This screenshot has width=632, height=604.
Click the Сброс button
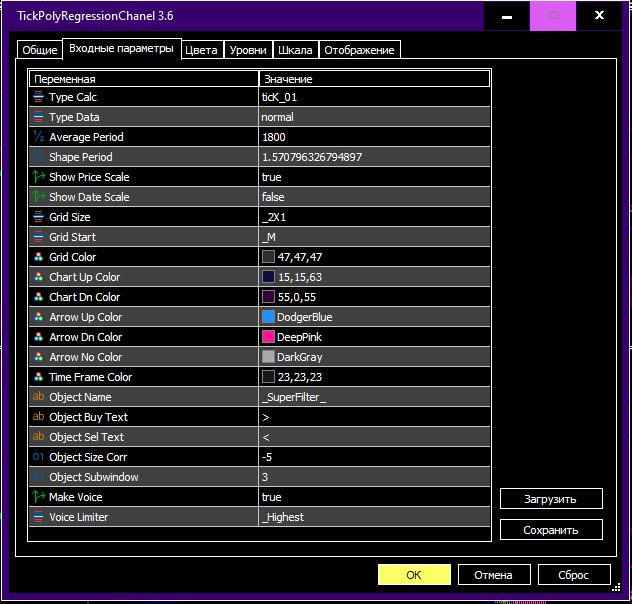574,575
